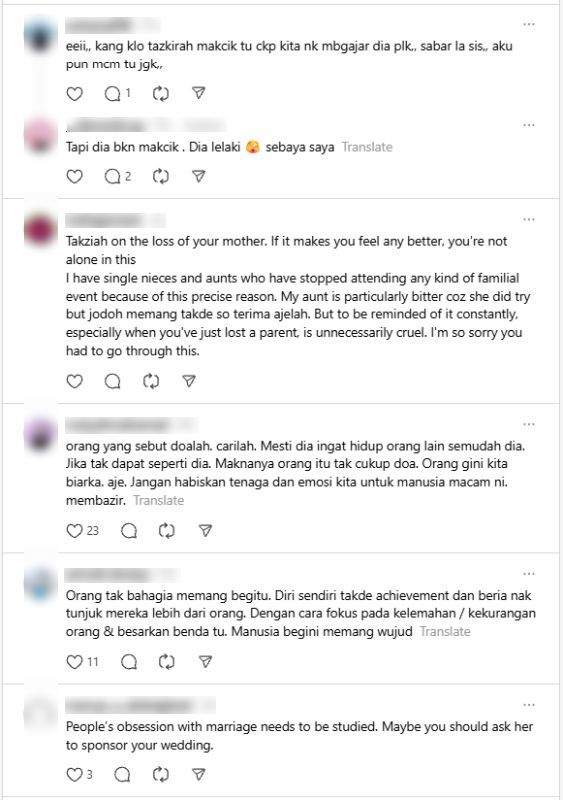Like the comment starting 'eeii,, kang klo tazkirah'
563x800 pixels.
(x=75, y=93)
